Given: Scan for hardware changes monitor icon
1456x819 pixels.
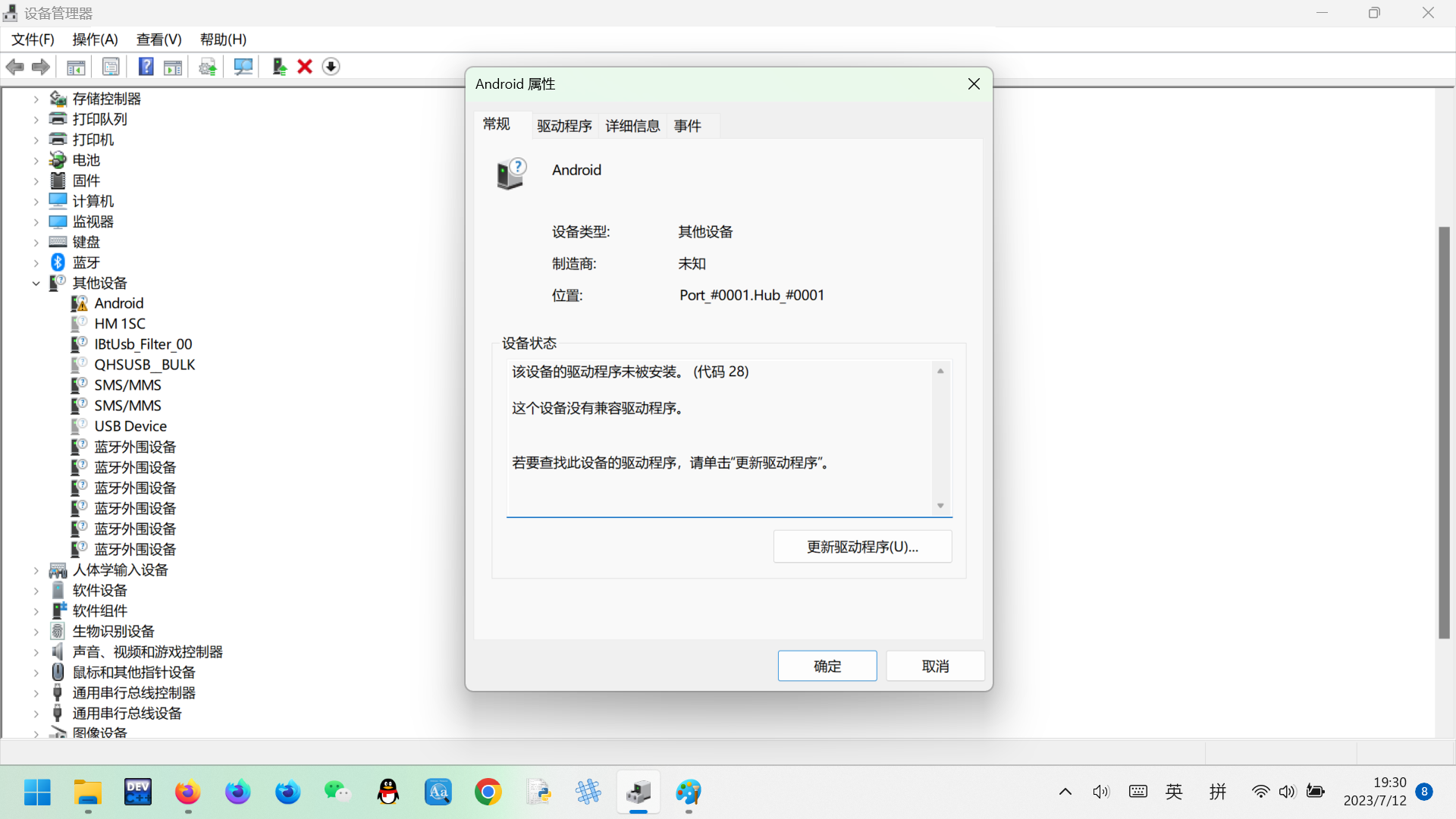Looking at the screenshot, I should 243,67.
